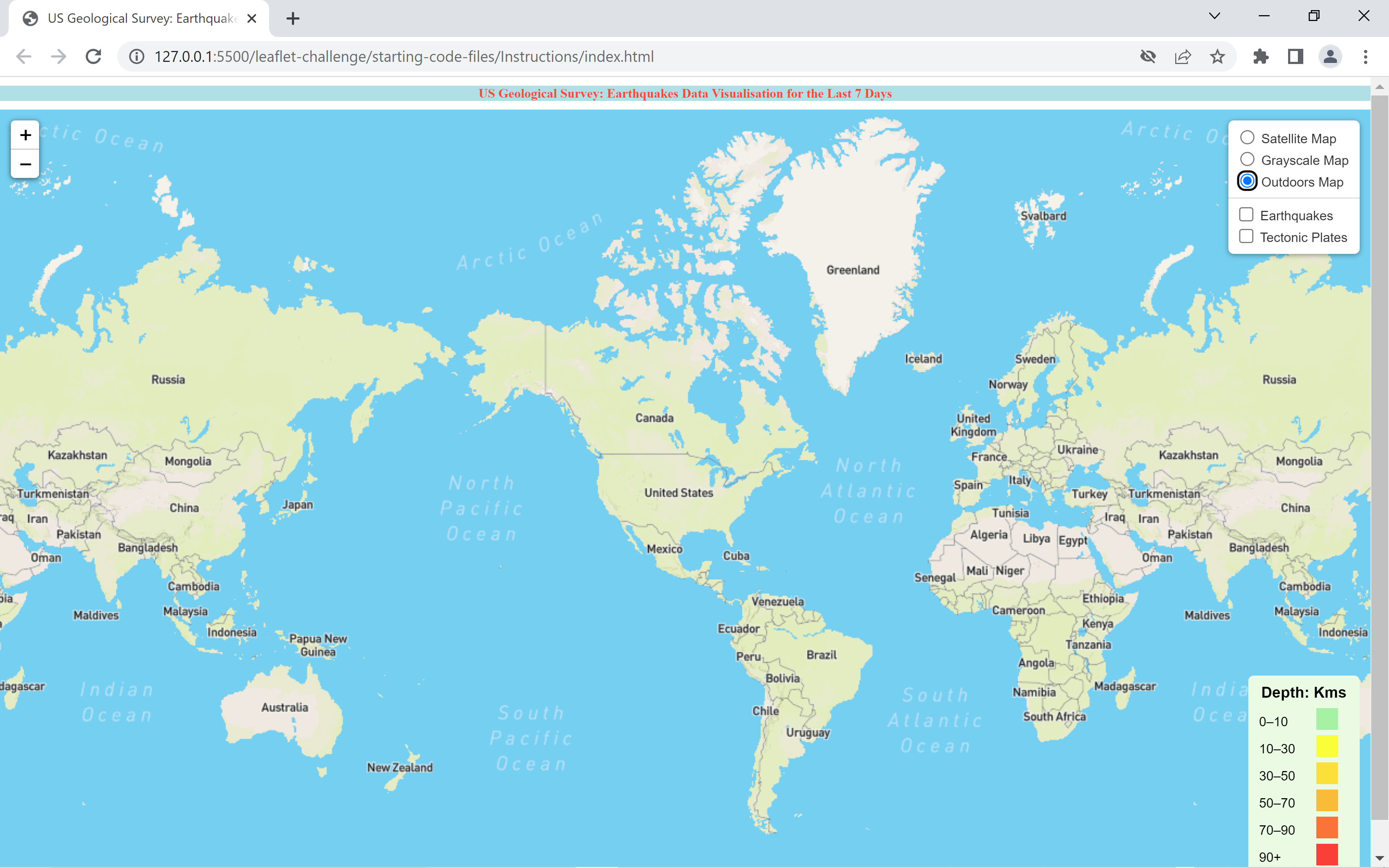This screenshot has width=1389, height=868.
Task: Share this page icon
Action: (x=1183, y=56)
